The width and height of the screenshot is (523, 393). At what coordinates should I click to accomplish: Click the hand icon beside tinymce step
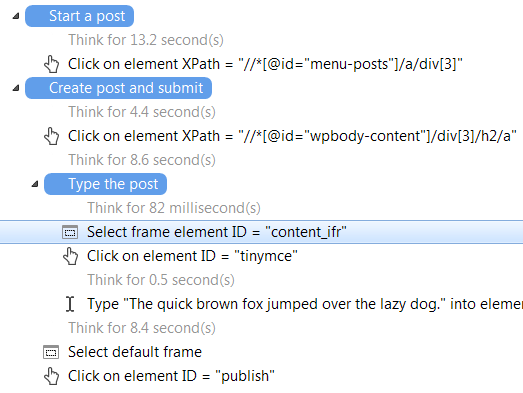(x=70, y=256)
